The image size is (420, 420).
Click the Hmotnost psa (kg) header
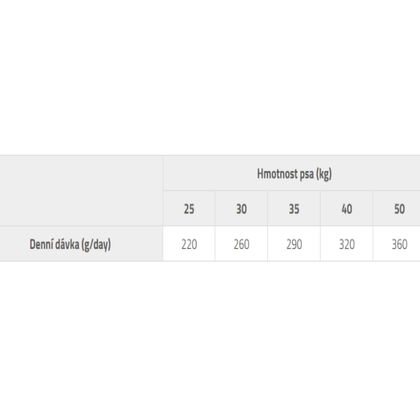(x=294, y=174)
